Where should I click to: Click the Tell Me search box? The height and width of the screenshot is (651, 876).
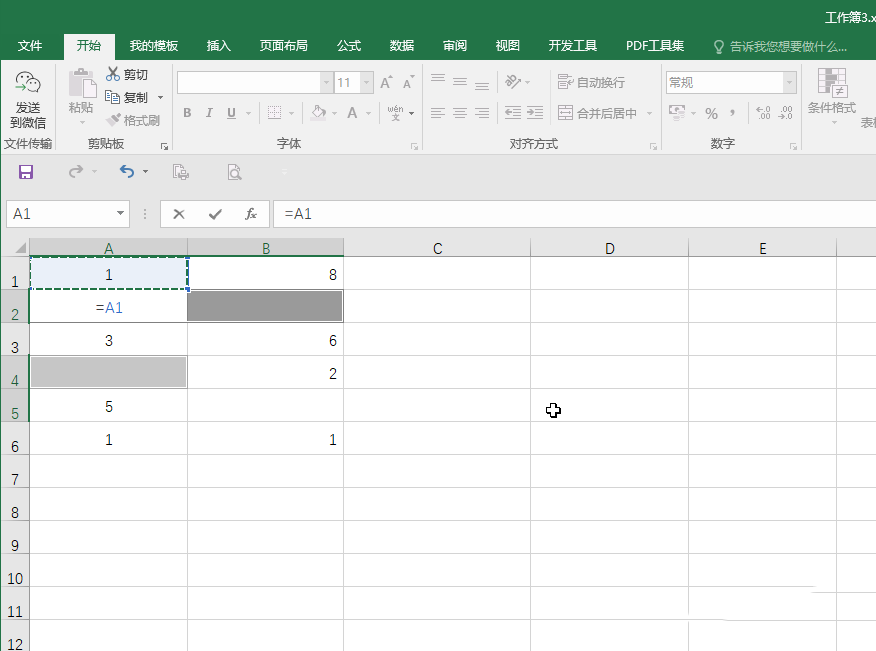(781, 46)
